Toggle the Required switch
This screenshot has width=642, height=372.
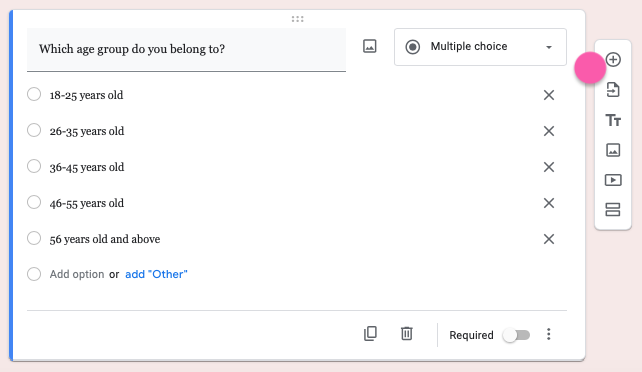[x=516, y=335]
